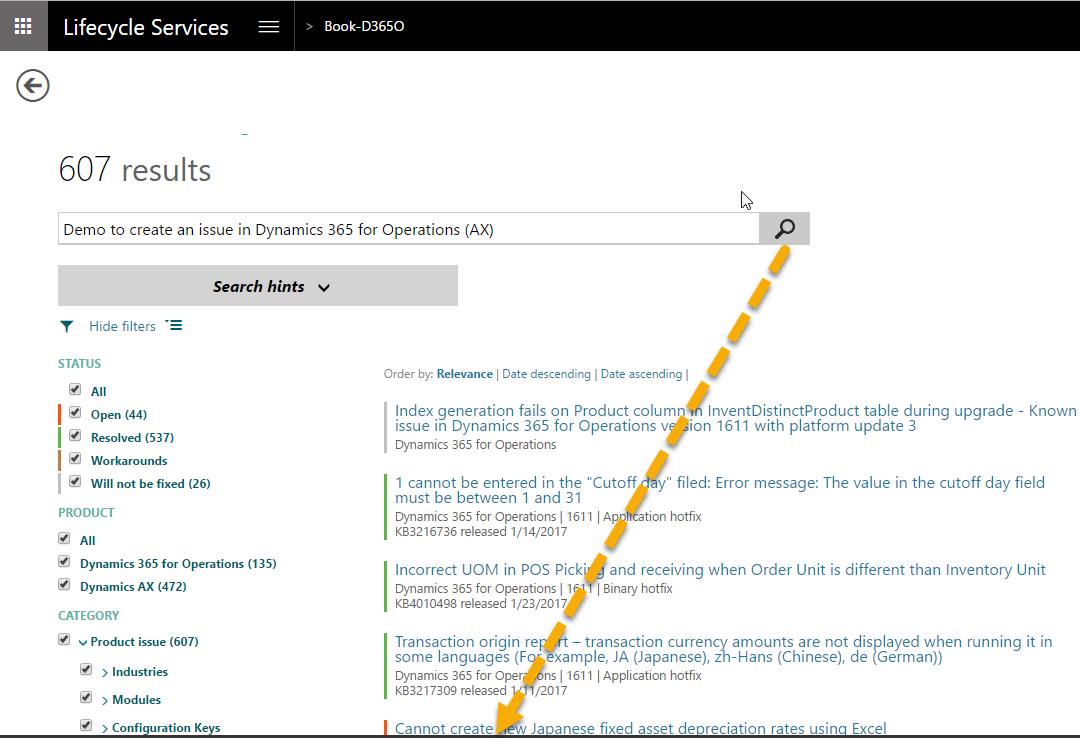Uncheck the Open (44) status checkbox

tap(75, 413)
